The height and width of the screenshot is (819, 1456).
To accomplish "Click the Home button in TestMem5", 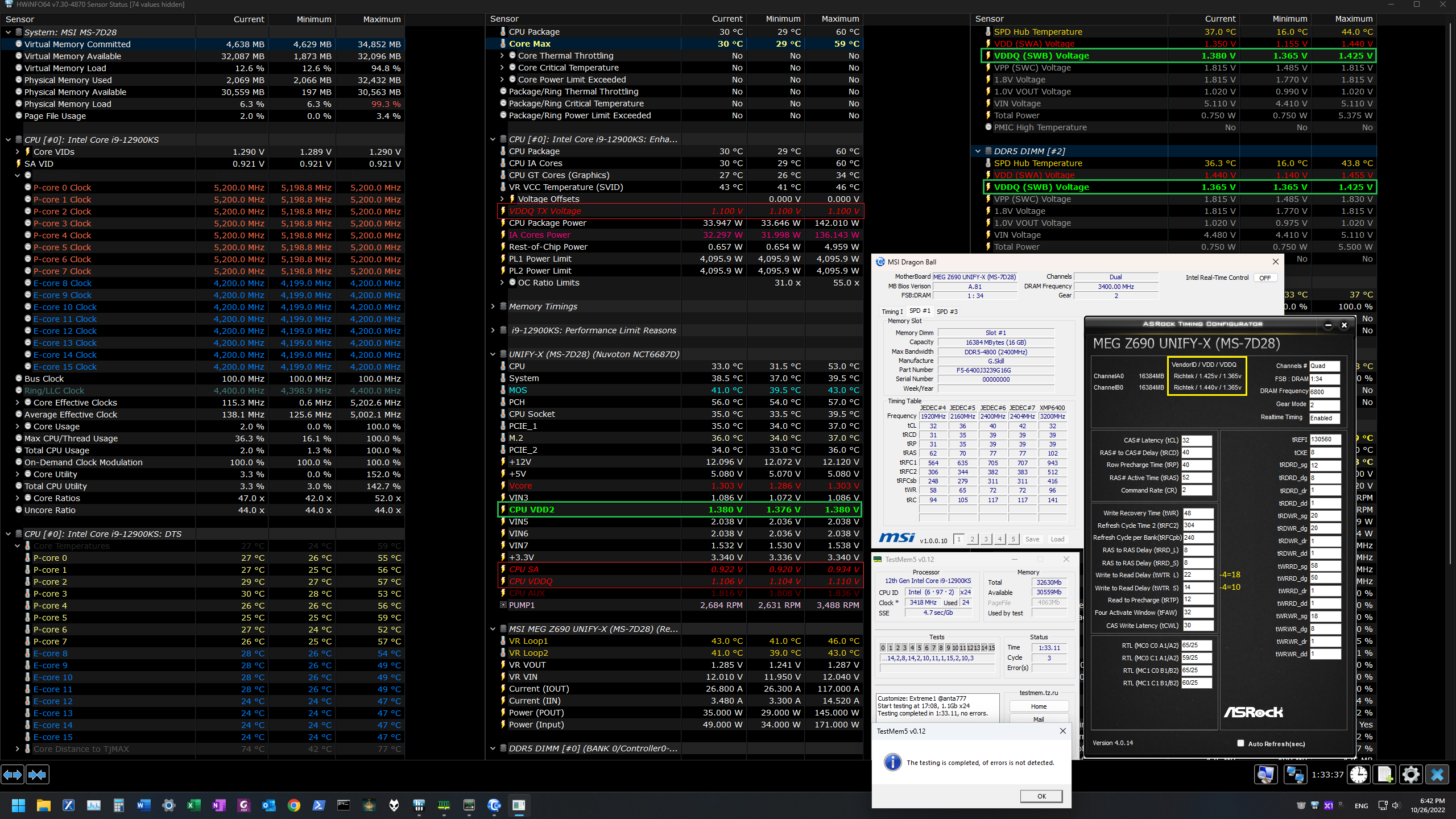I will coord(1039,706).
